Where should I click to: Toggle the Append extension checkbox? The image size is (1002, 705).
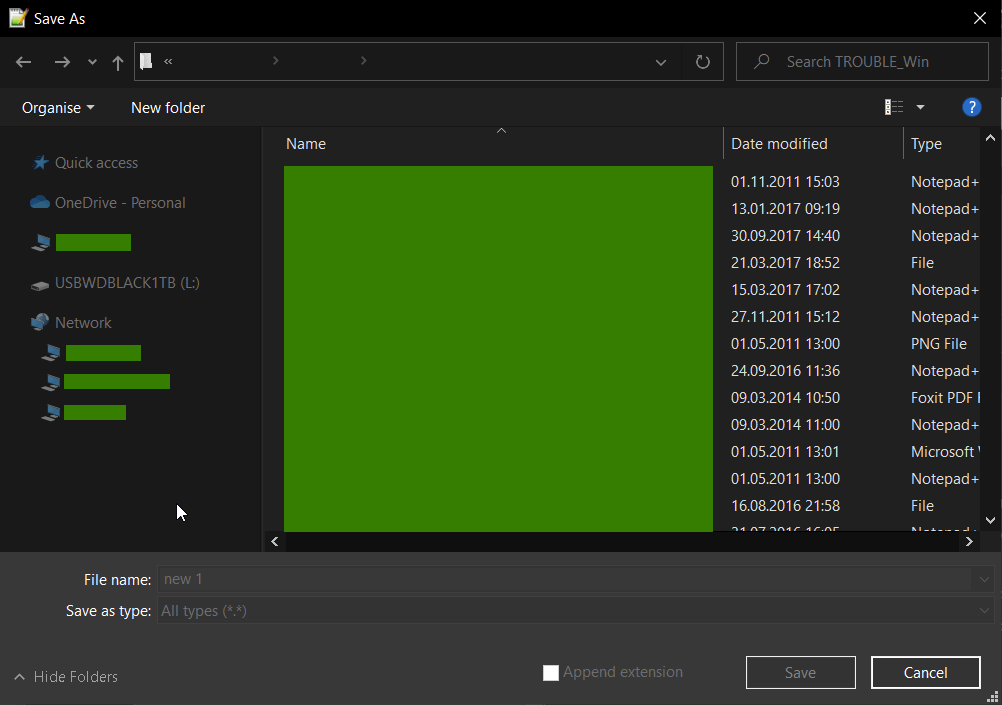point(550,672)
